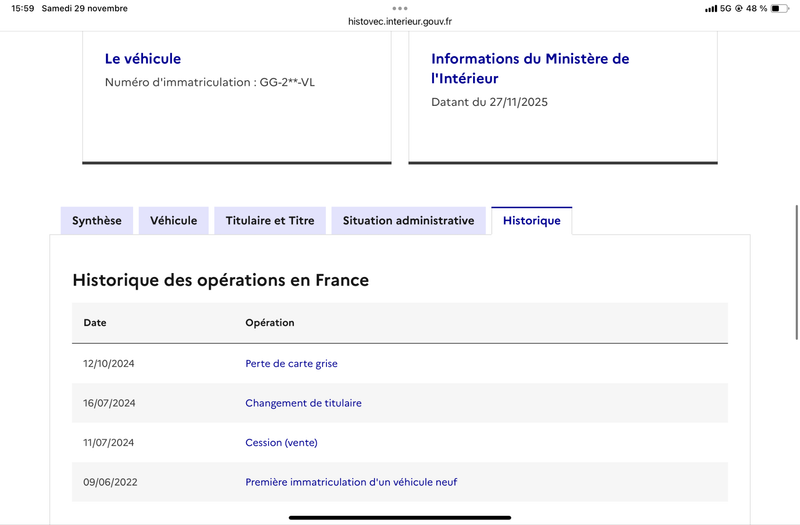Viewport: 800px width, 525px height.
Task: Tap the three-dot multitasking icon at top
Action: [x=400, y=8]
